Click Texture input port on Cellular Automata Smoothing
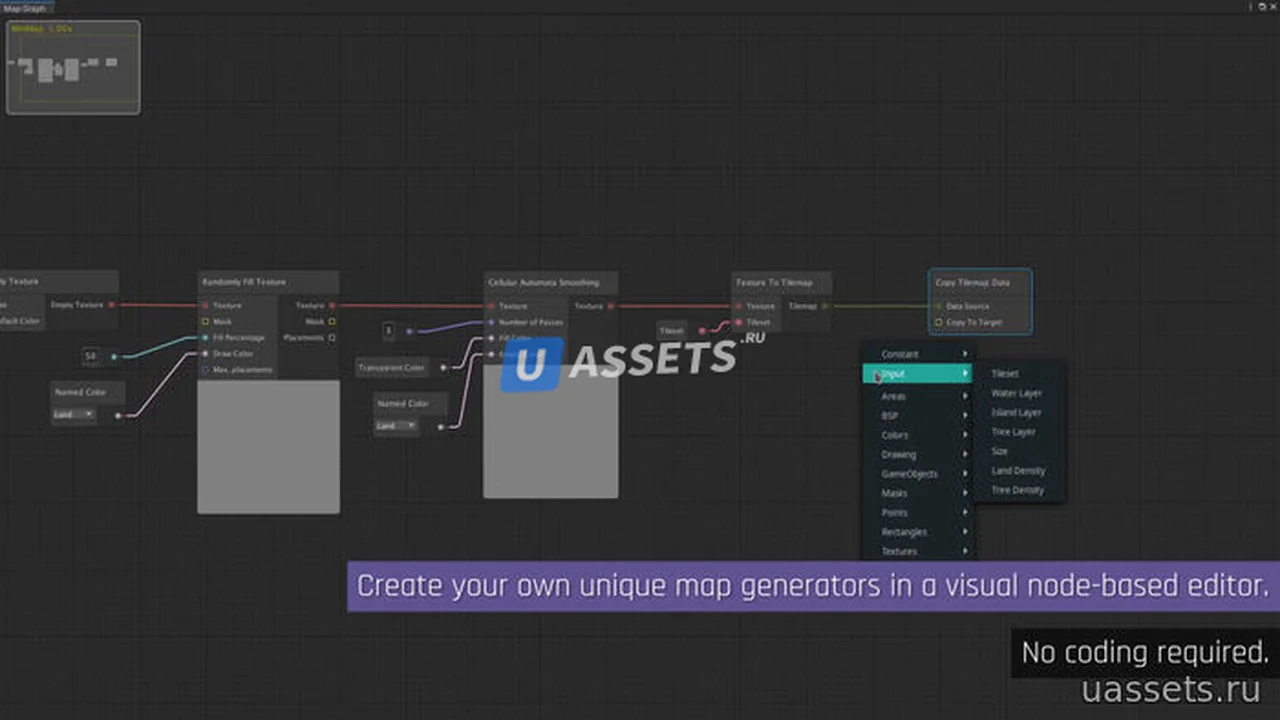 coord(491,306)
